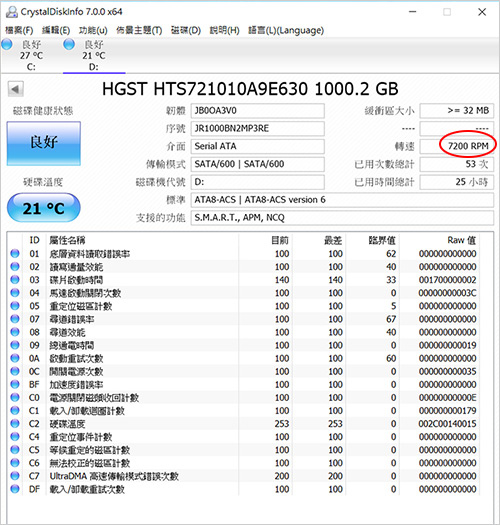The image size is (500, 525).
Task: Open the 說明(H) menu
Action: pyautogui.click(x=224, y=30)
